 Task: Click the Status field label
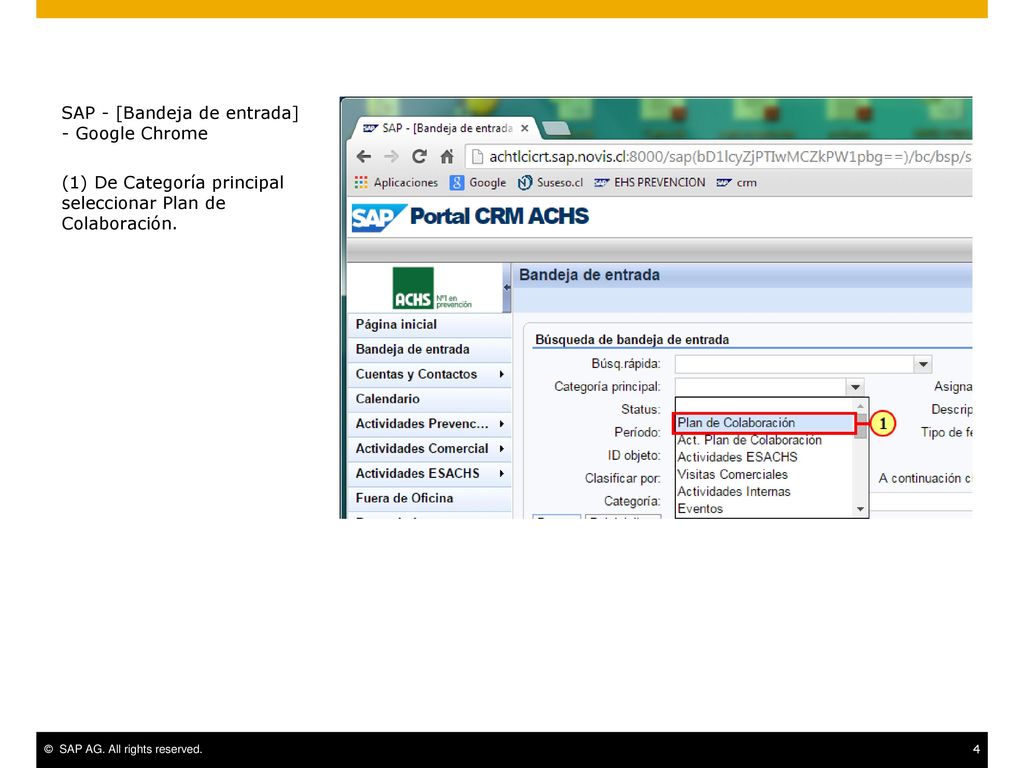641,409
